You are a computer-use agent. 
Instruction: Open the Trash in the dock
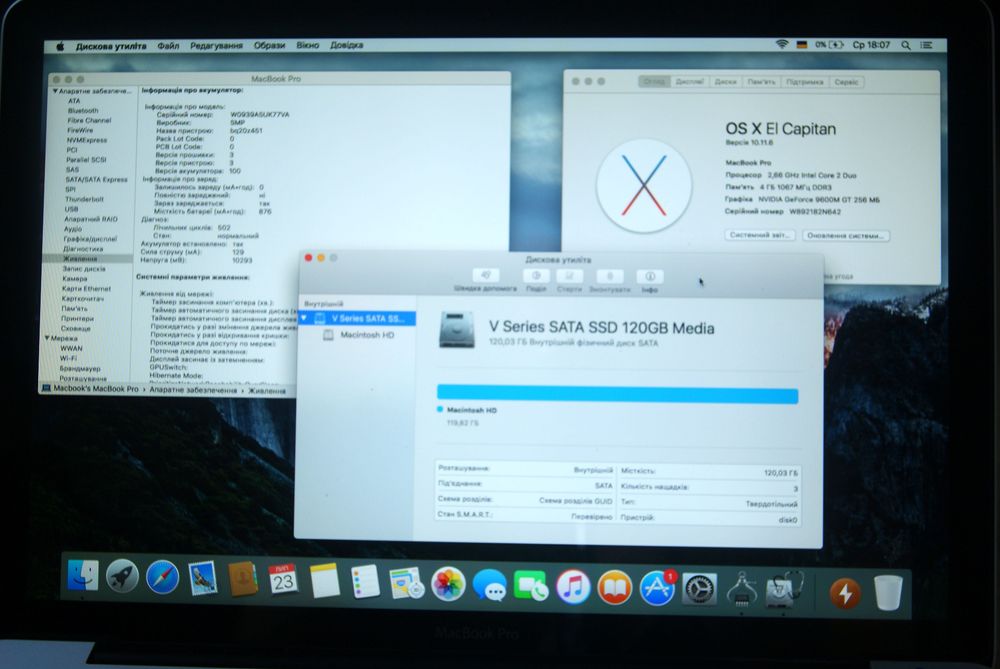click(888, 593)
